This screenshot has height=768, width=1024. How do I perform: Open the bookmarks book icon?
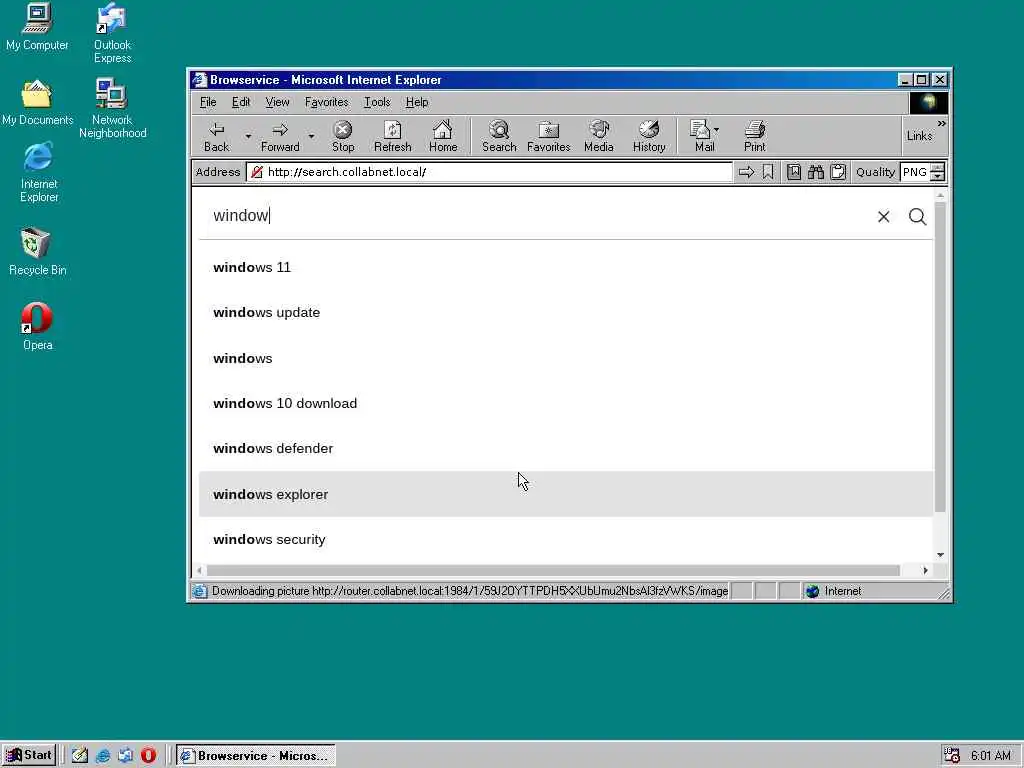pos(794,172)
